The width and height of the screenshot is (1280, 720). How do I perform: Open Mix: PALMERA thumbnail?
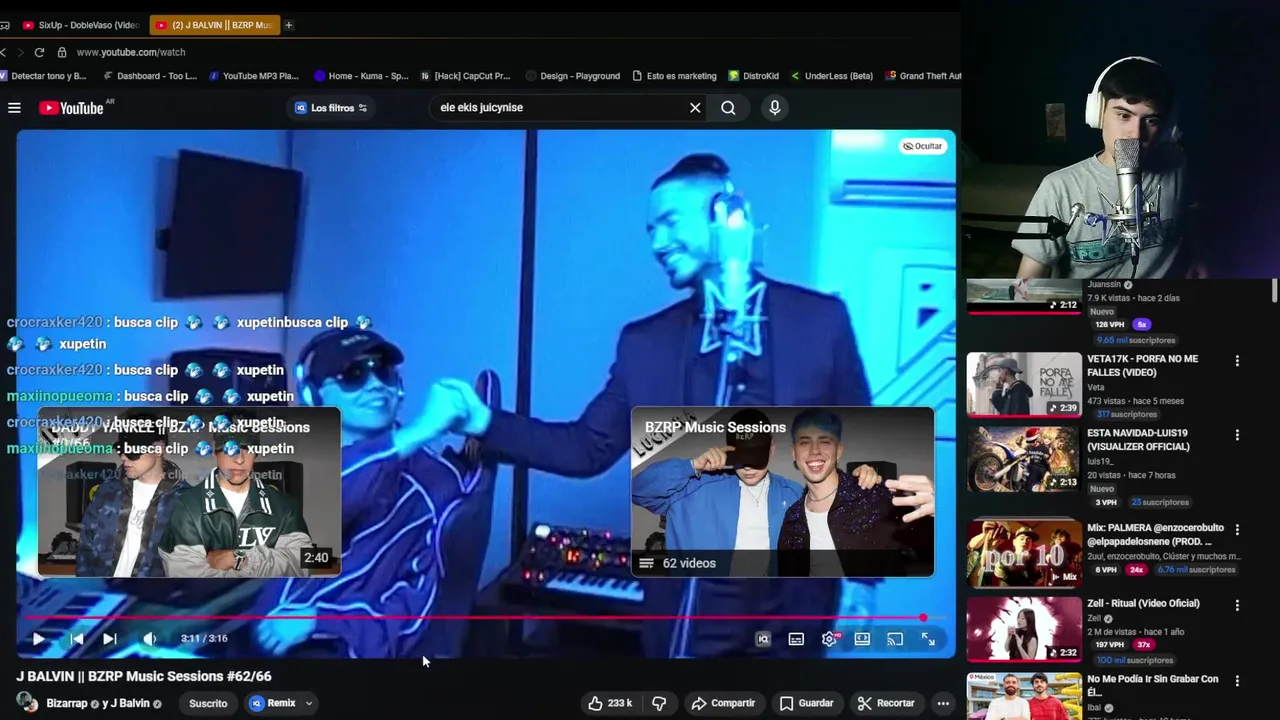click(1024, 553)
